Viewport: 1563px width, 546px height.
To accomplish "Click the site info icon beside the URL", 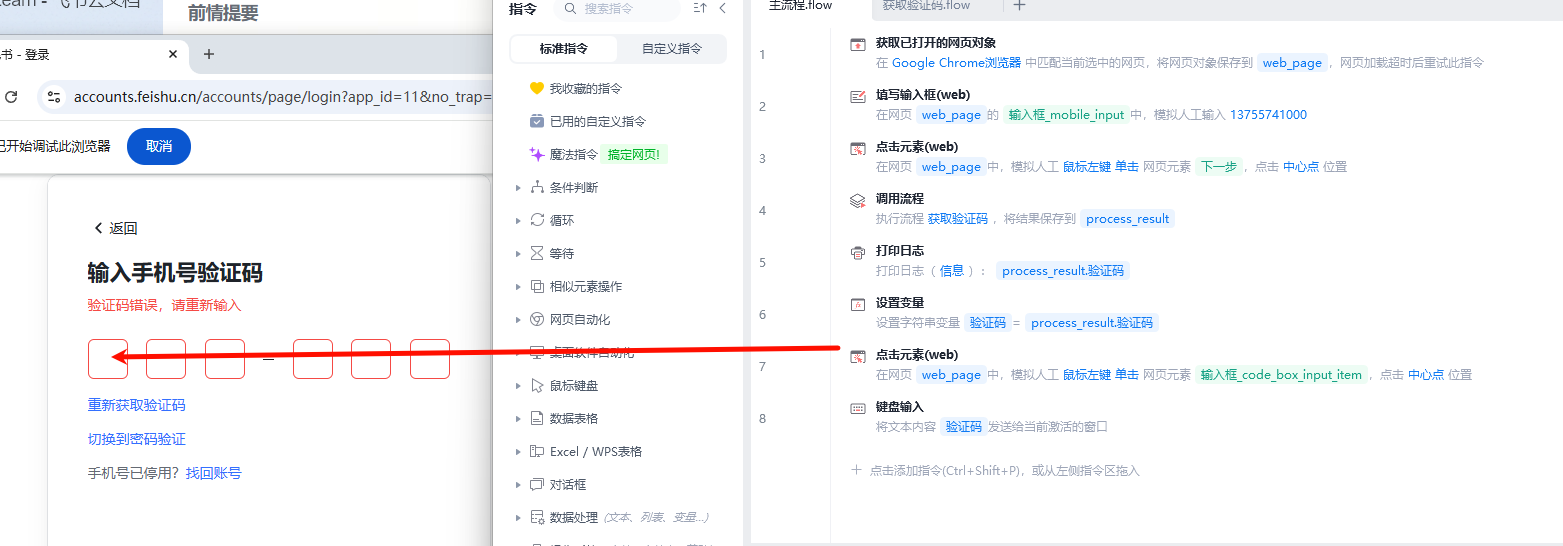I will 55,97.
